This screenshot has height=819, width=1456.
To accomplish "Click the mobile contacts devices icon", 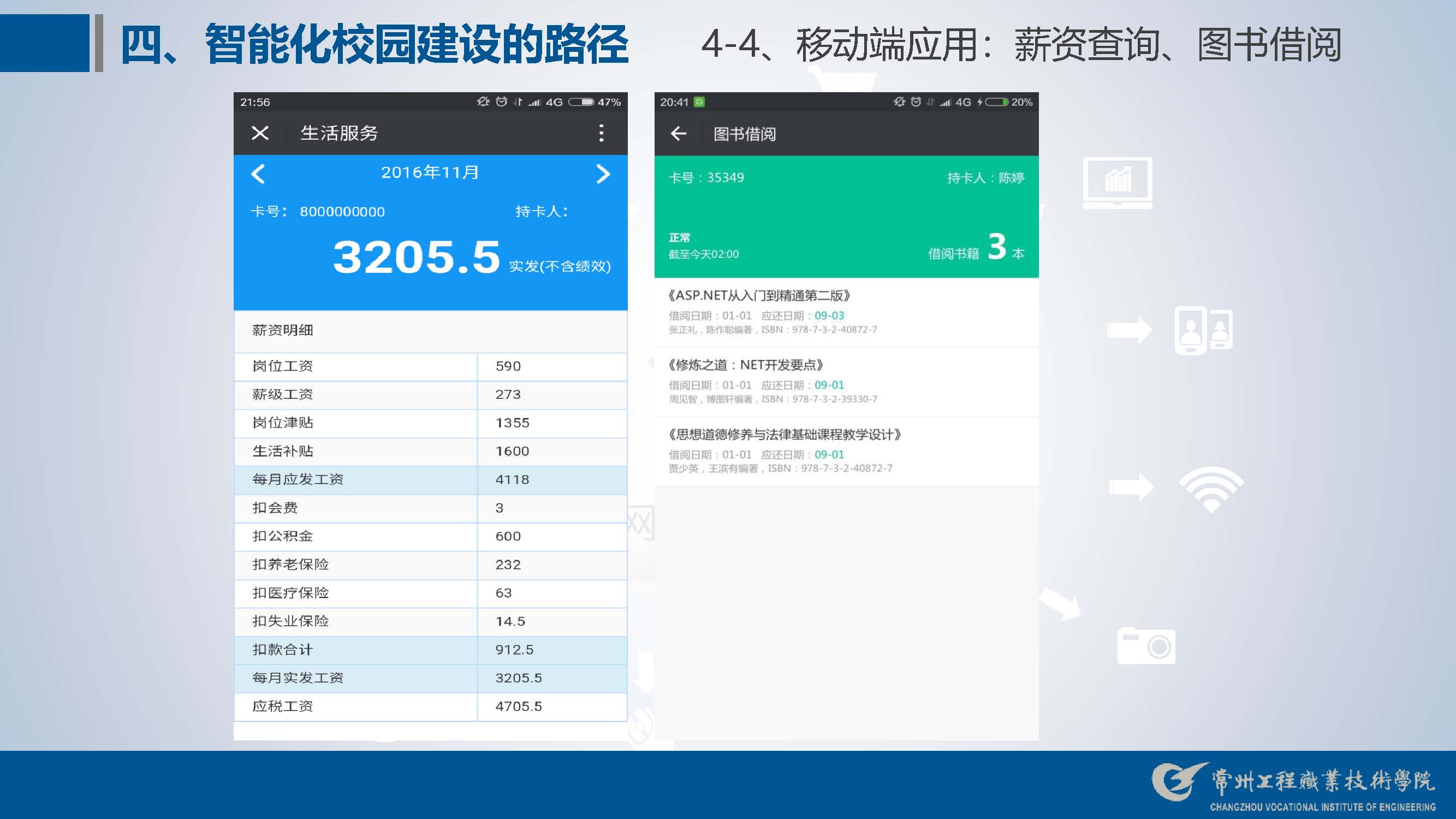I will pos(1203,330).
